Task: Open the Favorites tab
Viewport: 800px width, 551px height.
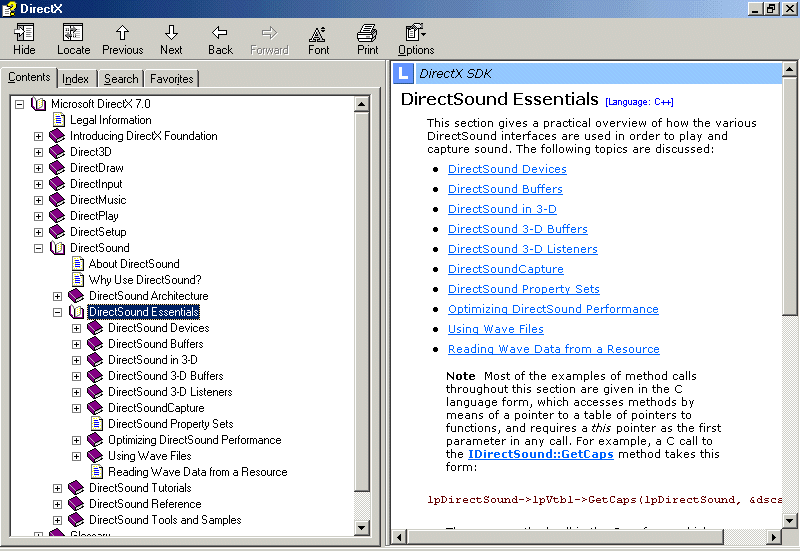Action: [x=172, y=79]
